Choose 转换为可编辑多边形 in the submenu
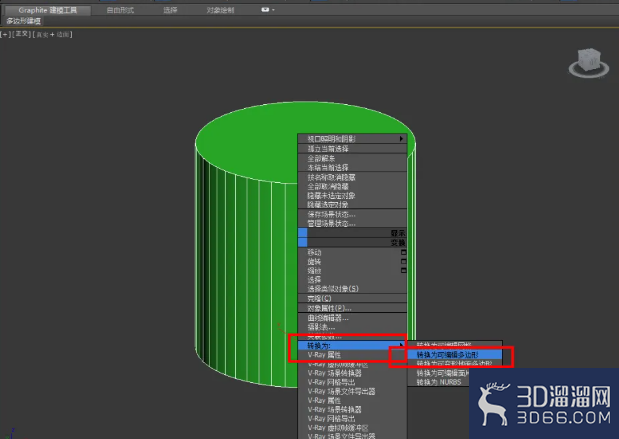619x439 pixels. click(455, 355)
